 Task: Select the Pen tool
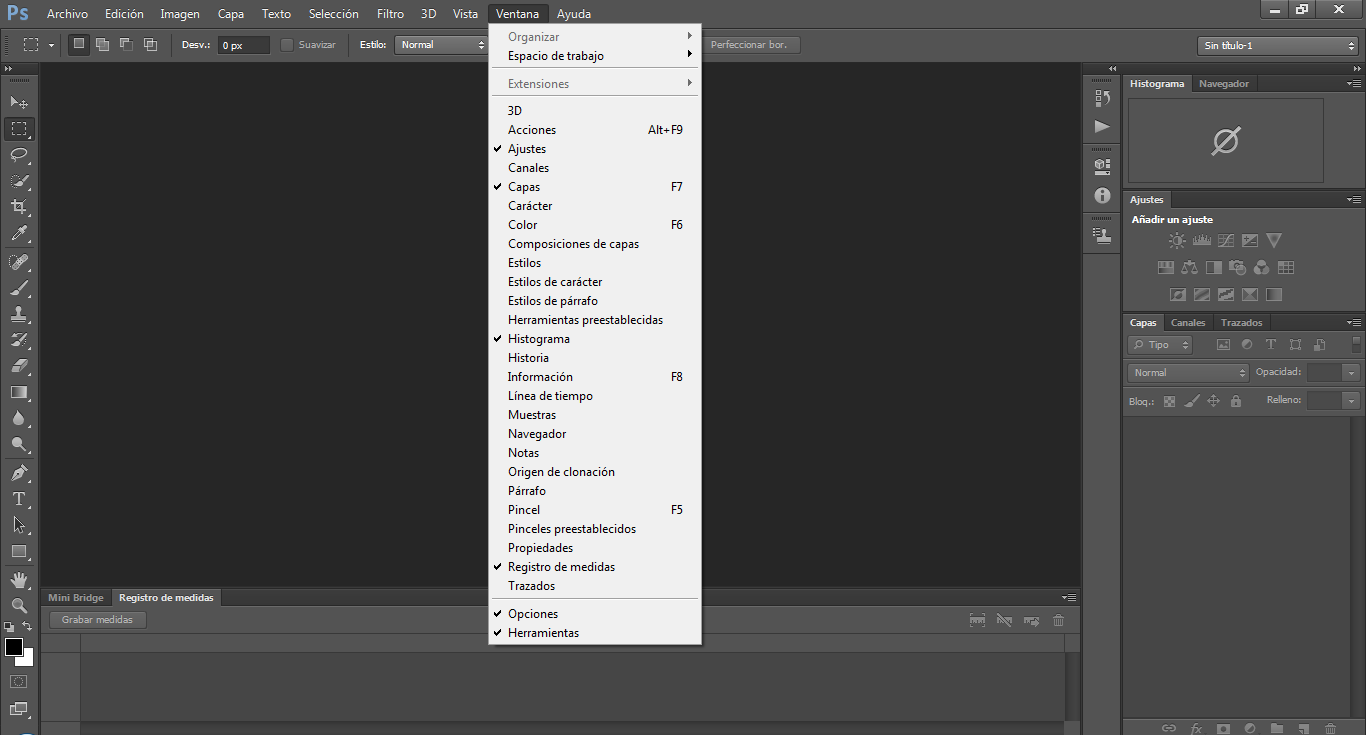click(x=19, y=472)
